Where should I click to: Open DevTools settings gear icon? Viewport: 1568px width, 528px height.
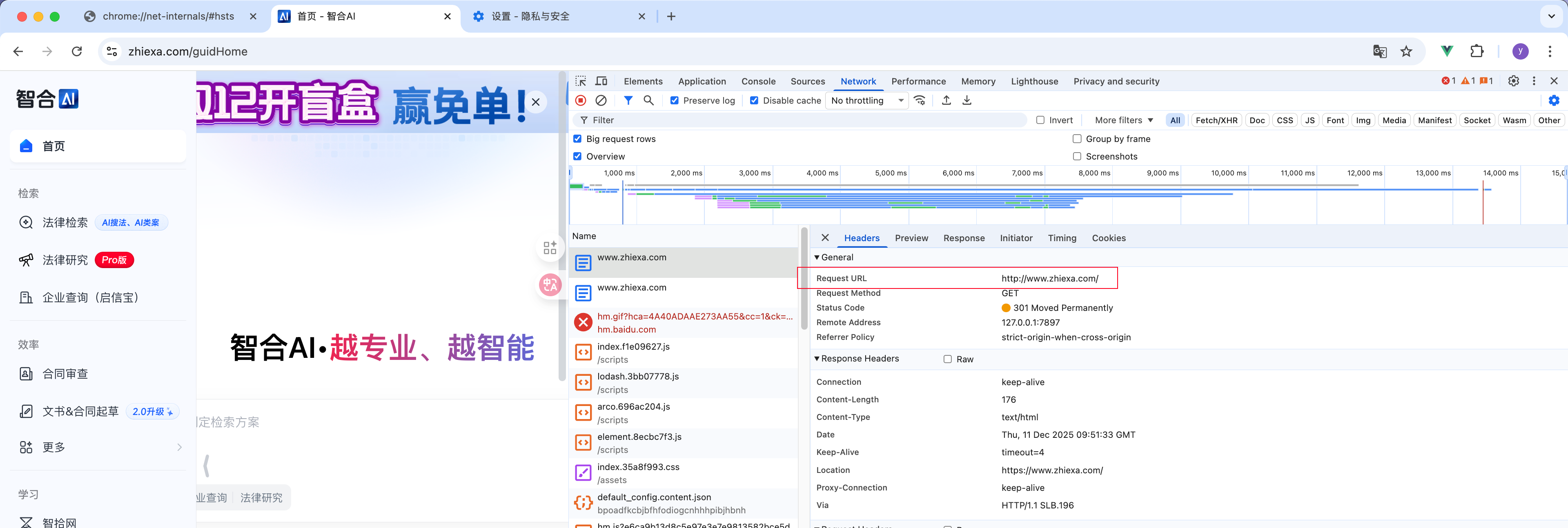(1513, 81)
